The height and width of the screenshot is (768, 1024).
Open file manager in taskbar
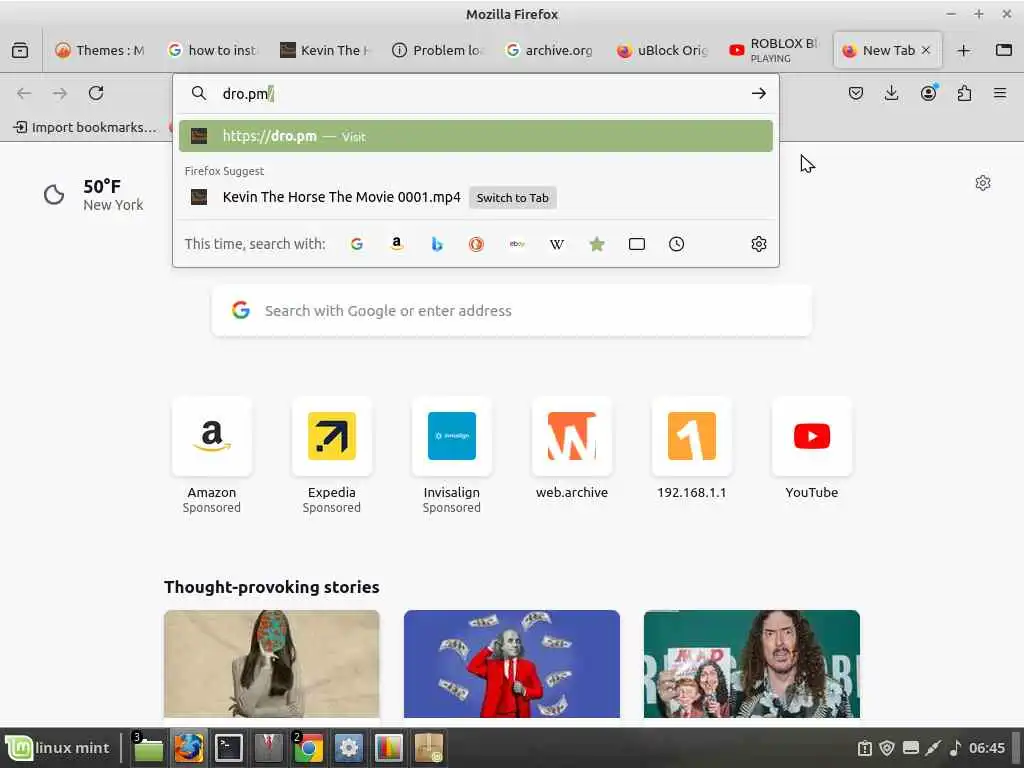(148, 748)
